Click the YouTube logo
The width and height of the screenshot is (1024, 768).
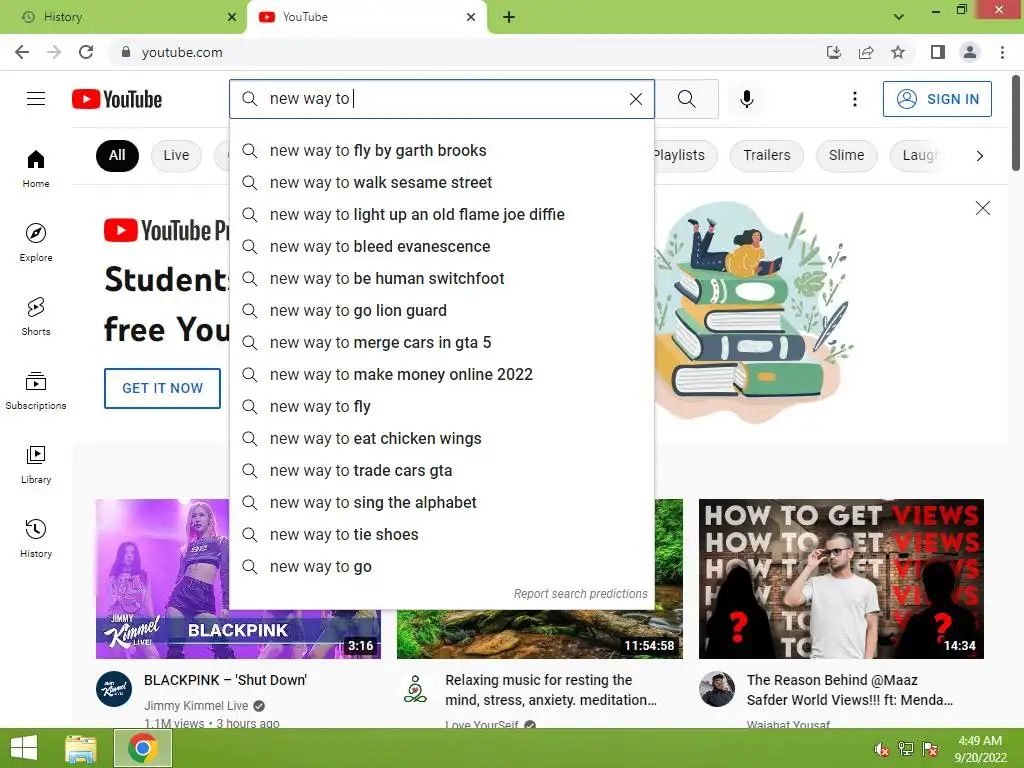pyautogui.click(x=117, y=99)
